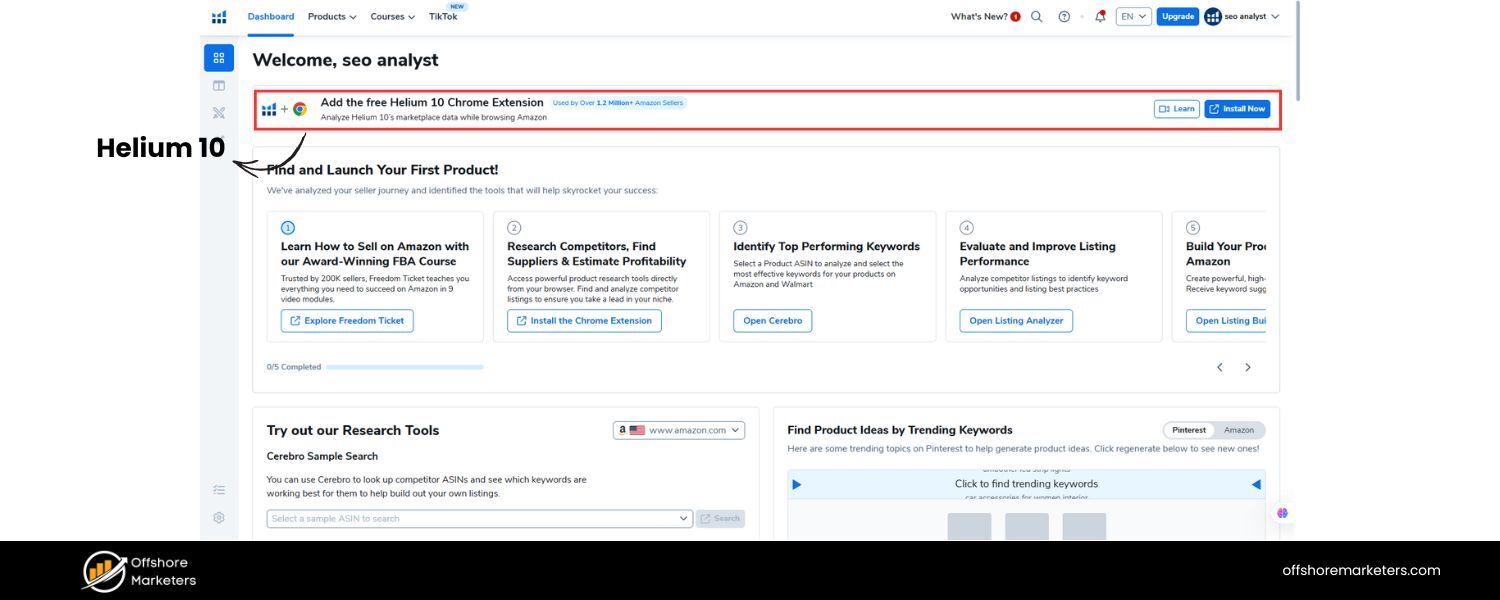Select the dashboard grid icon in sidebar
The image size is (1500, 600).
click(219, 58)
